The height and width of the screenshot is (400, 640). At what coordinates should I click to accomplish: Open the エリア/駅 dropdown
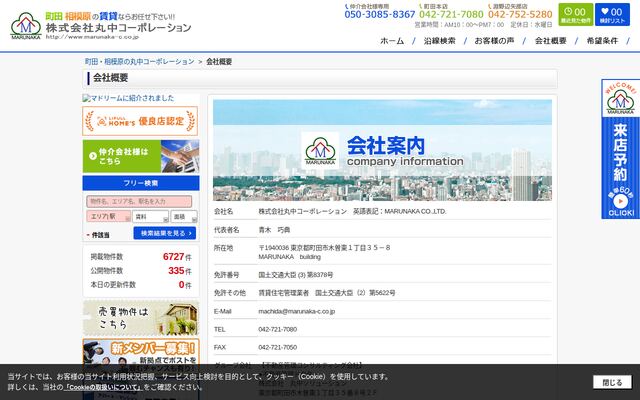pos(109,216)
